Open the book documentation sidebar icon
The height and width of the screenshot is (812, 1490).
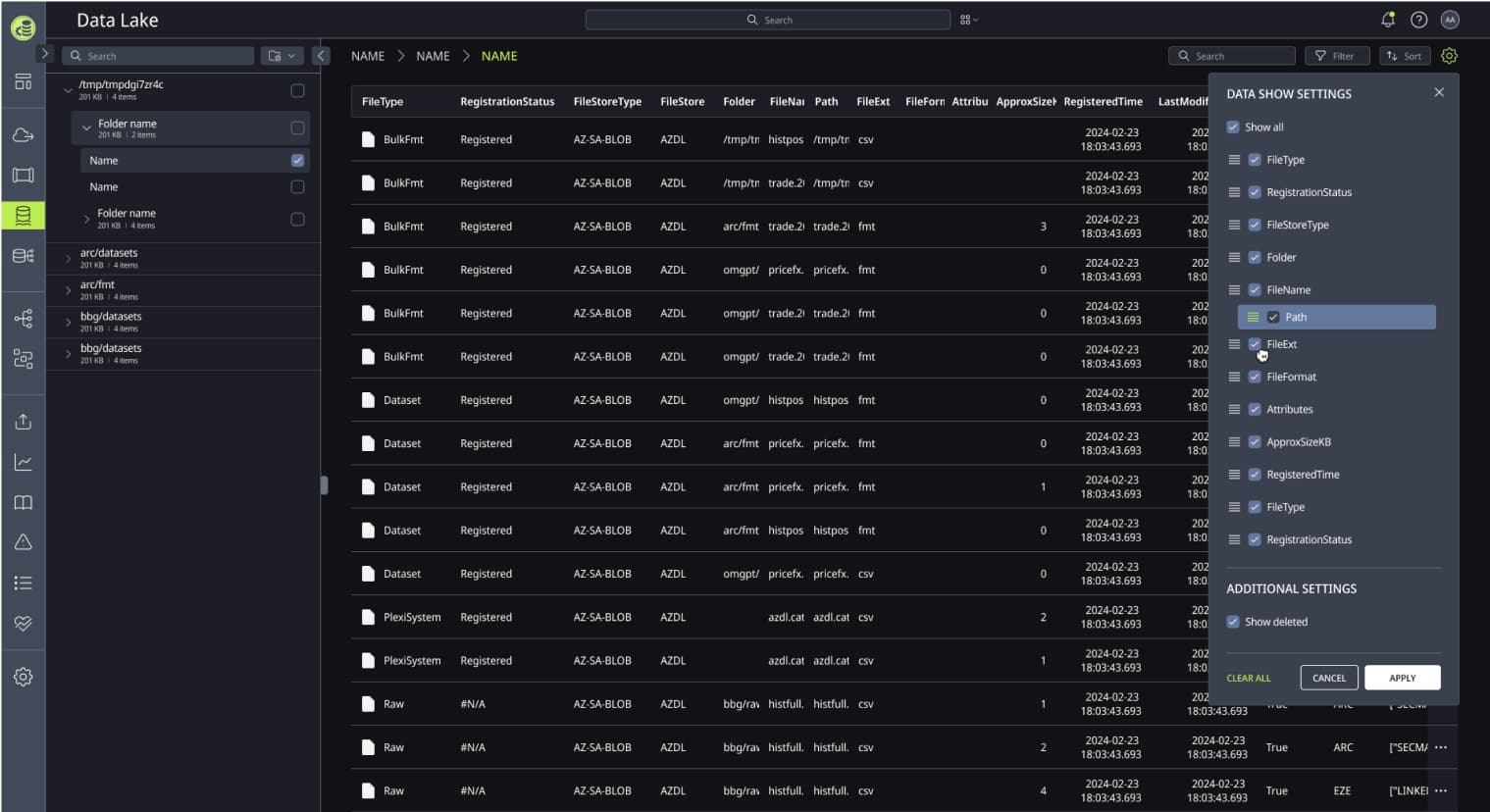click(24, 502)
